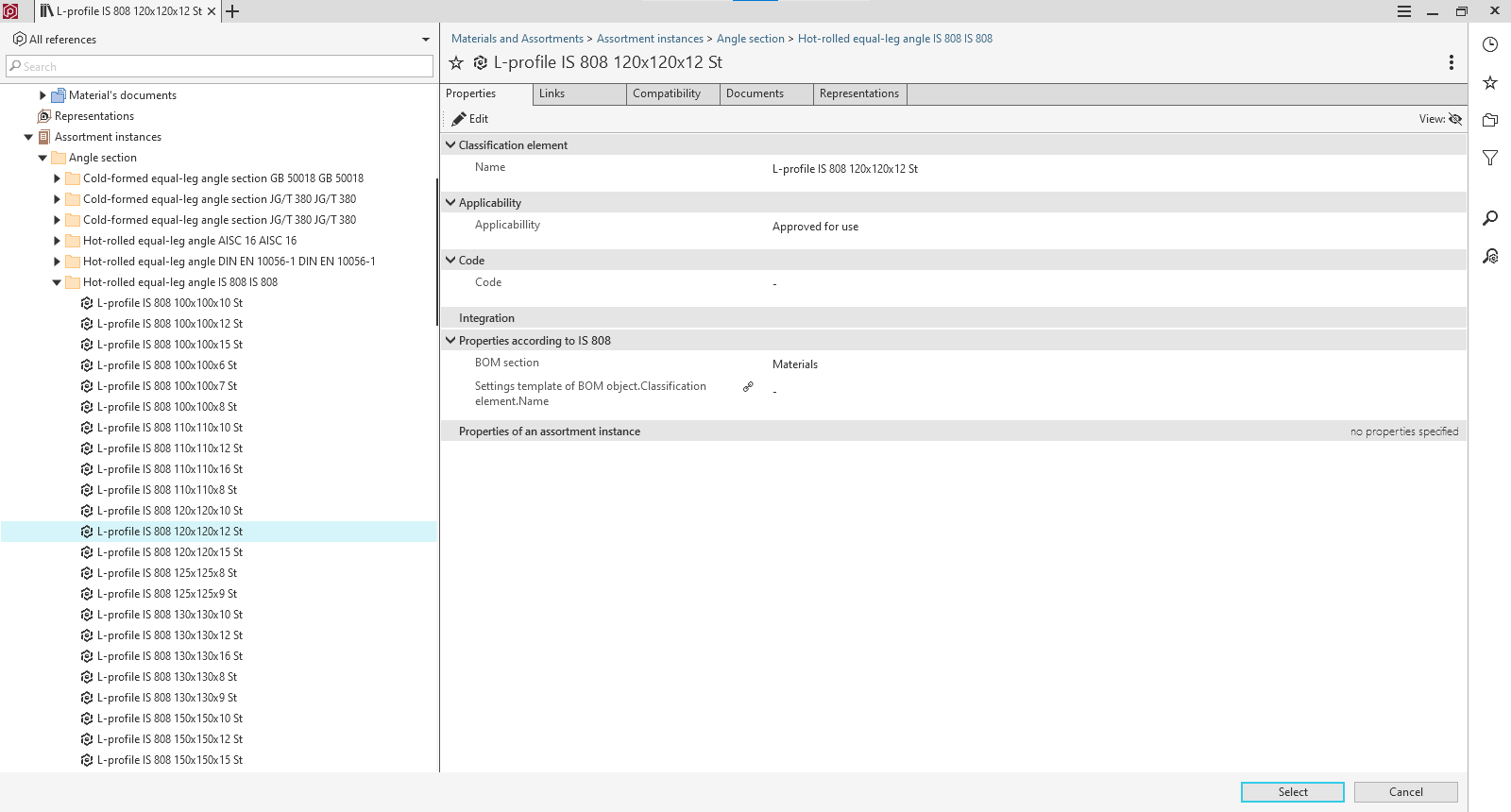Open the filter funnel icon

[1490, 158]
